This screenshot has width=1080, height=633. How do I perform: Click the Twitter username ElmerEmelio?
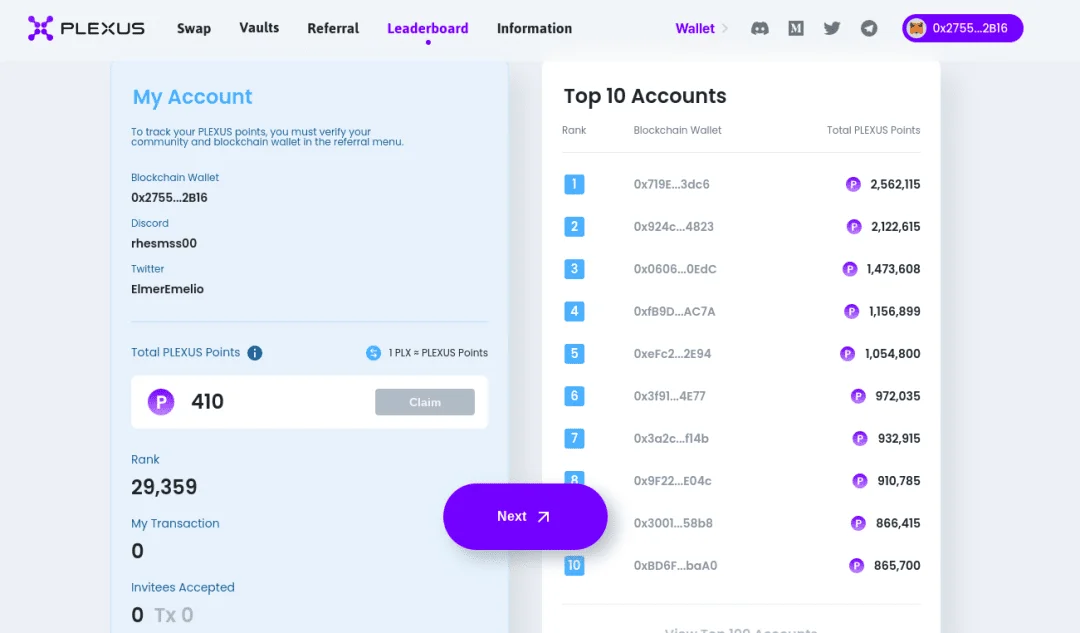click(x=167, y=289)
